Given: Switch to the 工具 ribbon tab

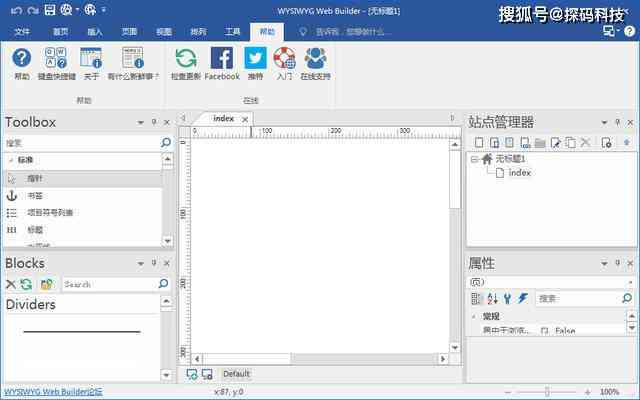Looking at the screenshot, I should pyautogui.click(x=233, y=32).
